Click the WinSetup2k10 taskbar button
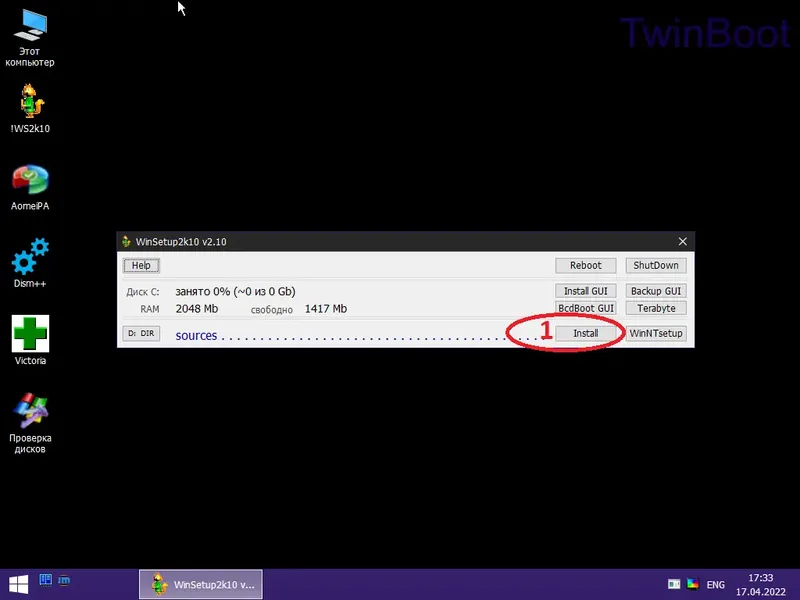Viewport: 800px width, 600px height. coord(201,584)
